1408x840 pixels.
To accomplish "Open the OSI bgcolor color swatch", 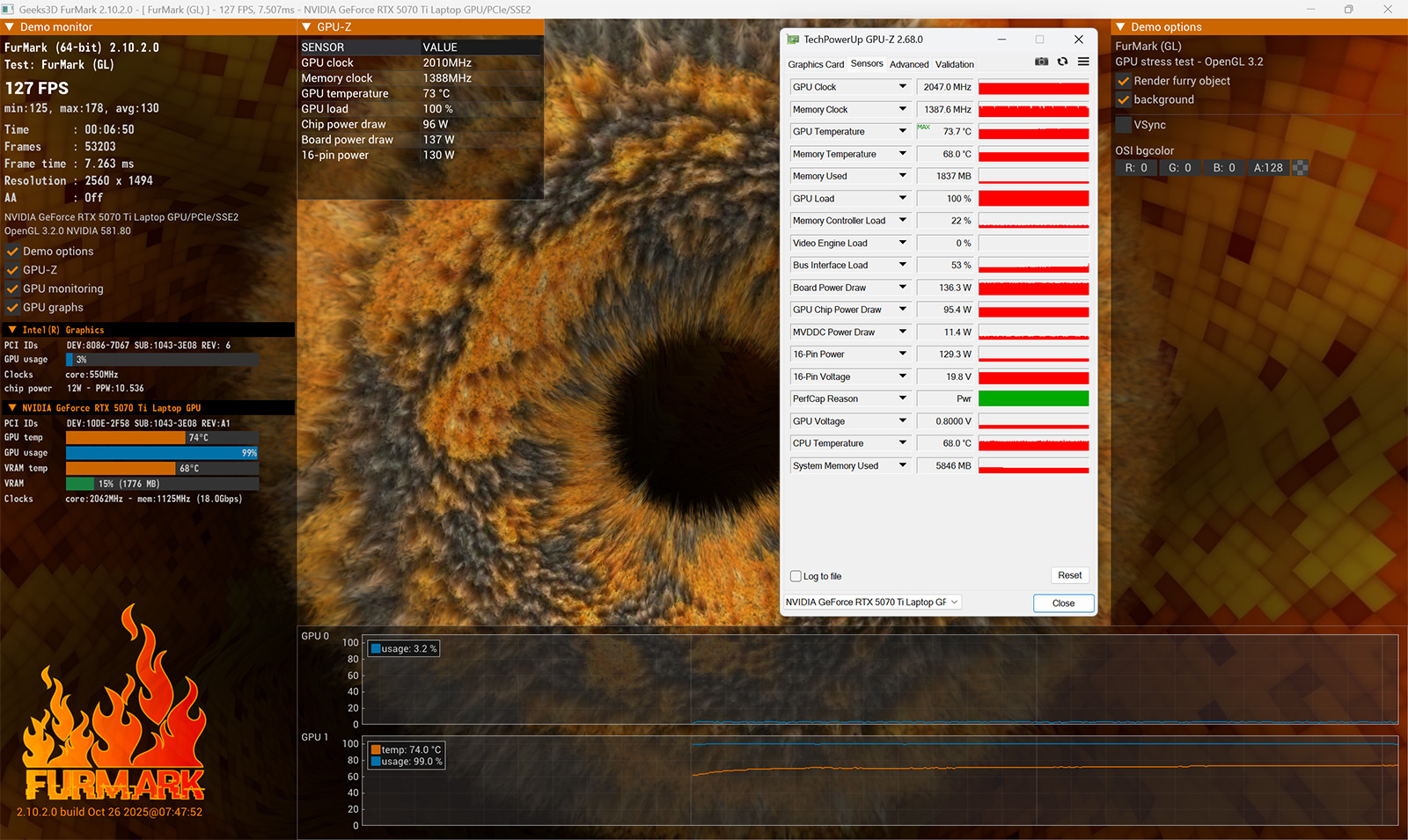I will (x=1300, y=168).
